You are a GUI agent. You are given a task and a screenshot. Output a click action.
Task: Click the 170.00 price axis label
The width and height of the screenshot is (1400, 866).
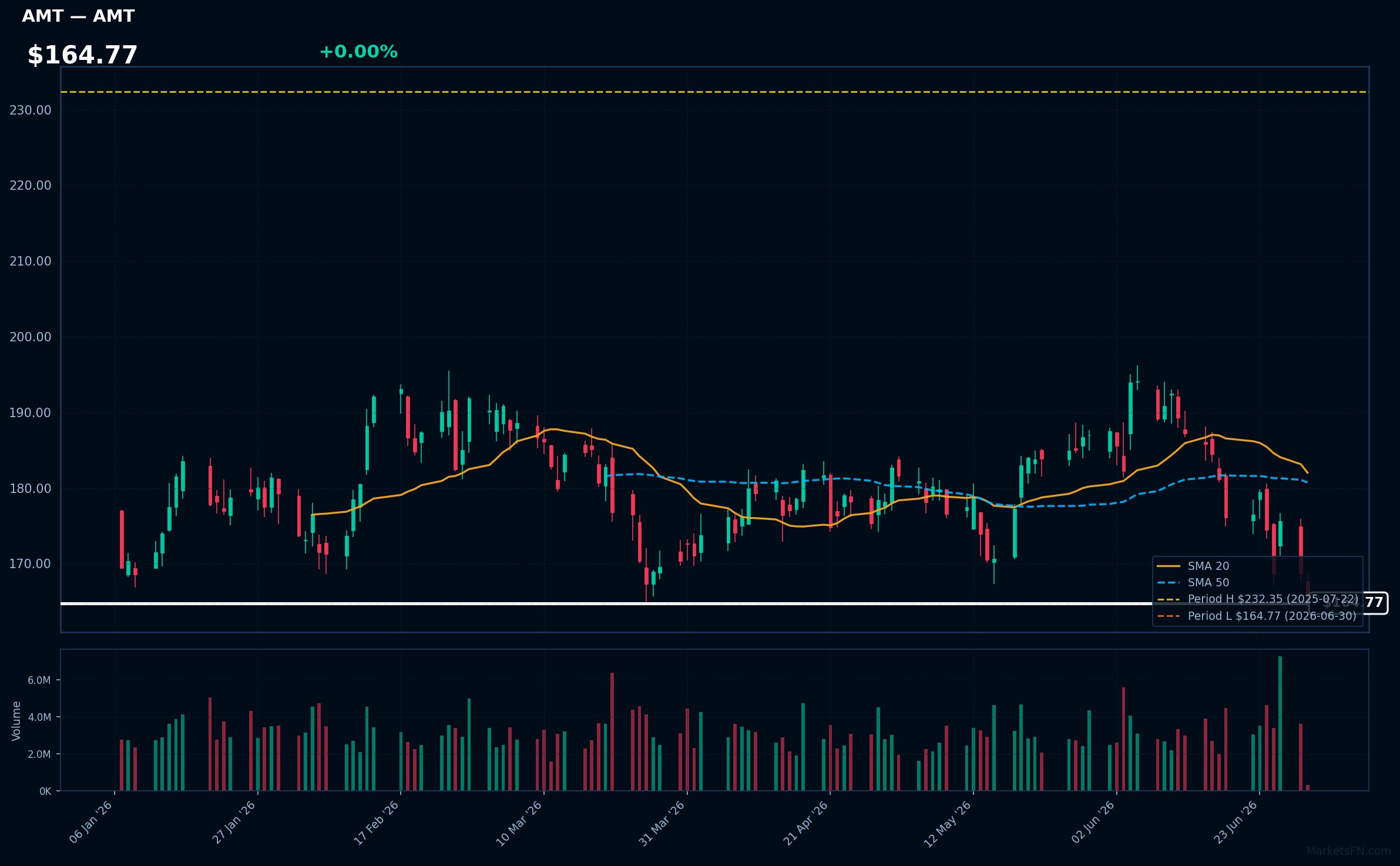(31, 563)
